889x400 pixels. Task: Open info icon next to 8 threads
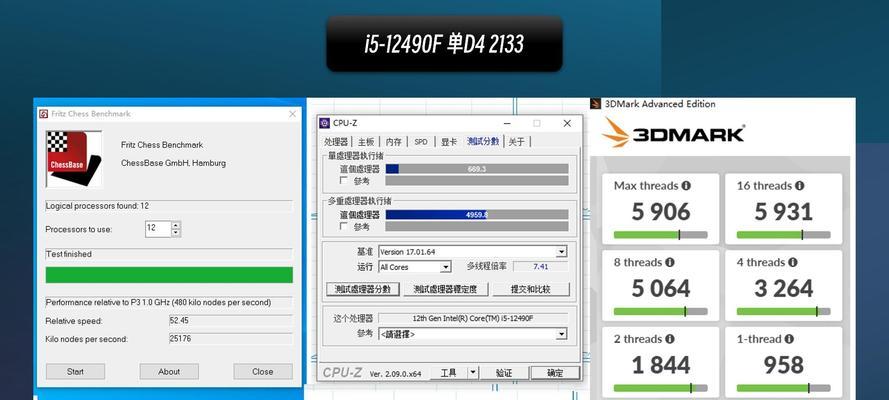point(670,262)
